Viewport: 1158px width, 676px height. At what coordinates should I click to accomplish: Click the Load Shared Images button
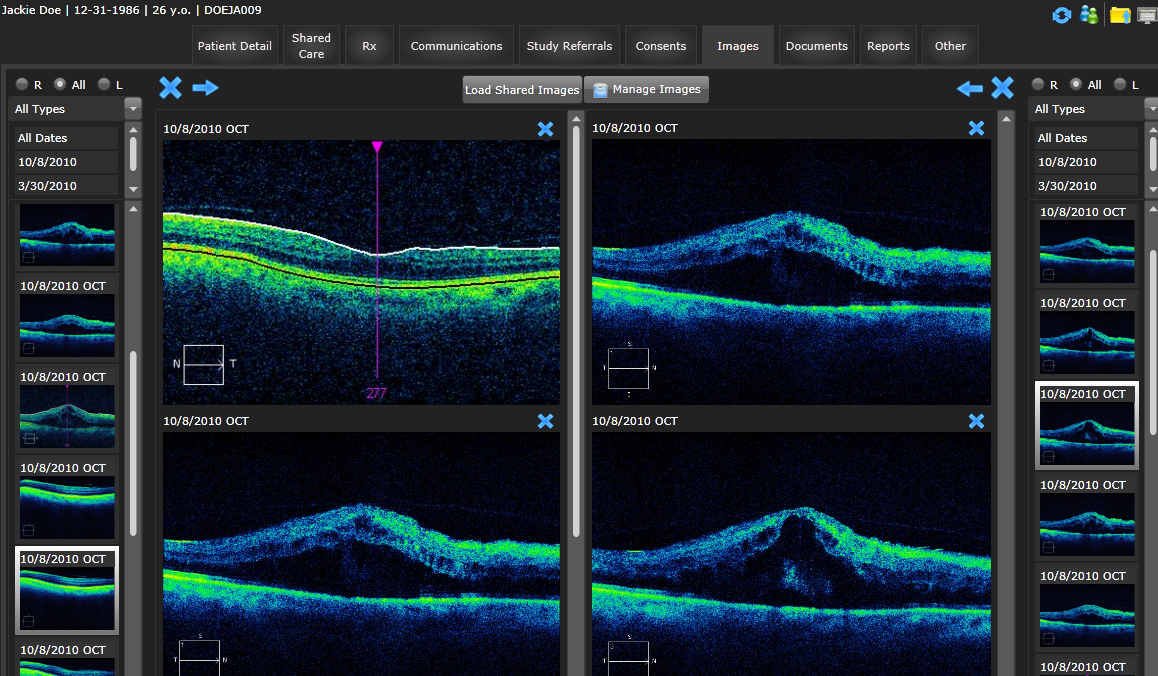[522, 89]
